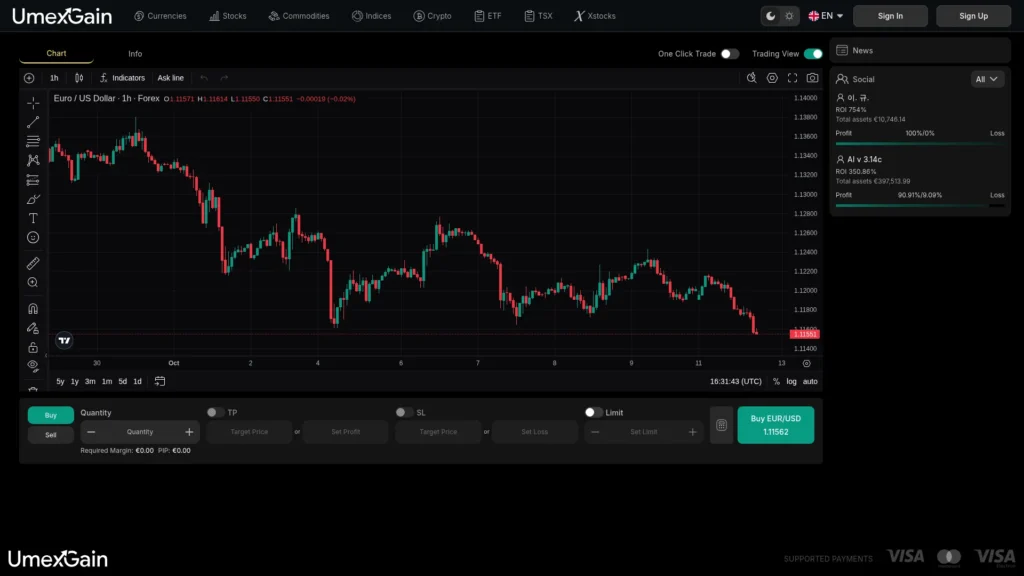
Task: Switch to the Info tab
Action: pos(135,54)
